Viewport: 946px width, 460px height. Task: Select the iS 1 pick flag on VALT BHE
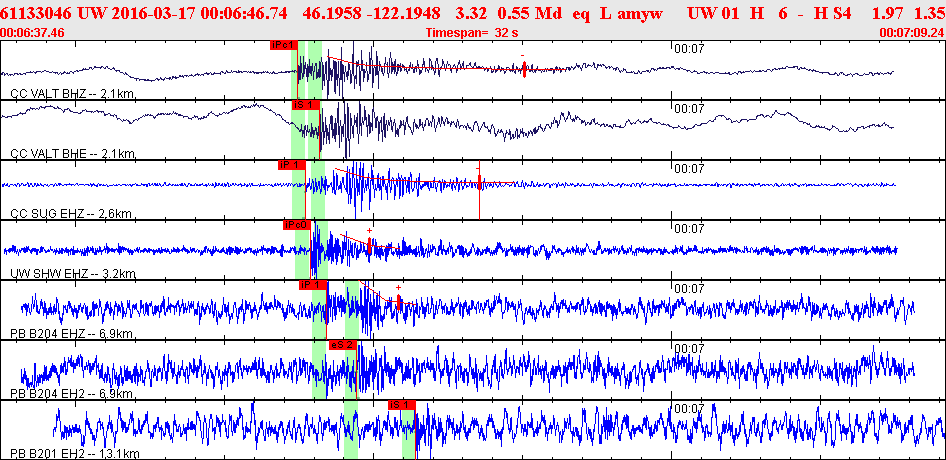click(x=304, y=105)
